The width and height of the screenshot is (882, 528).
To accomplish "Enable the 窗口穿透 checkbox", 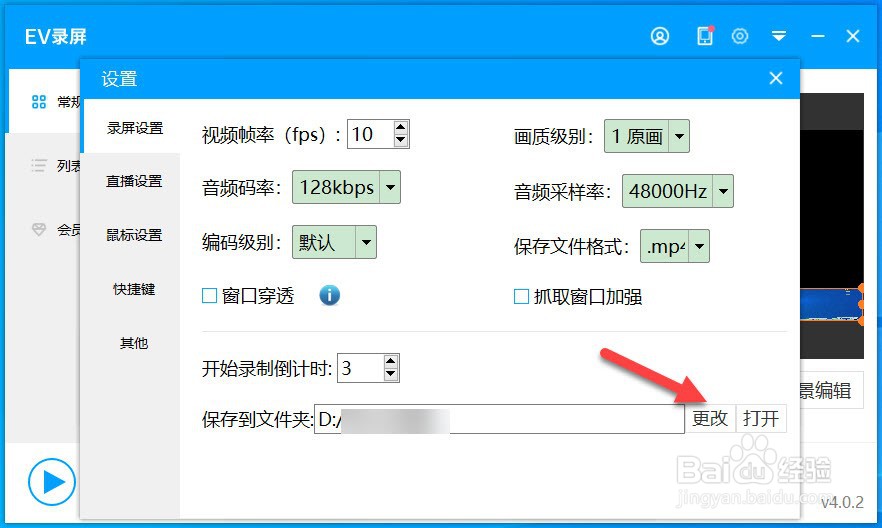I will click(x=209, y=295).
